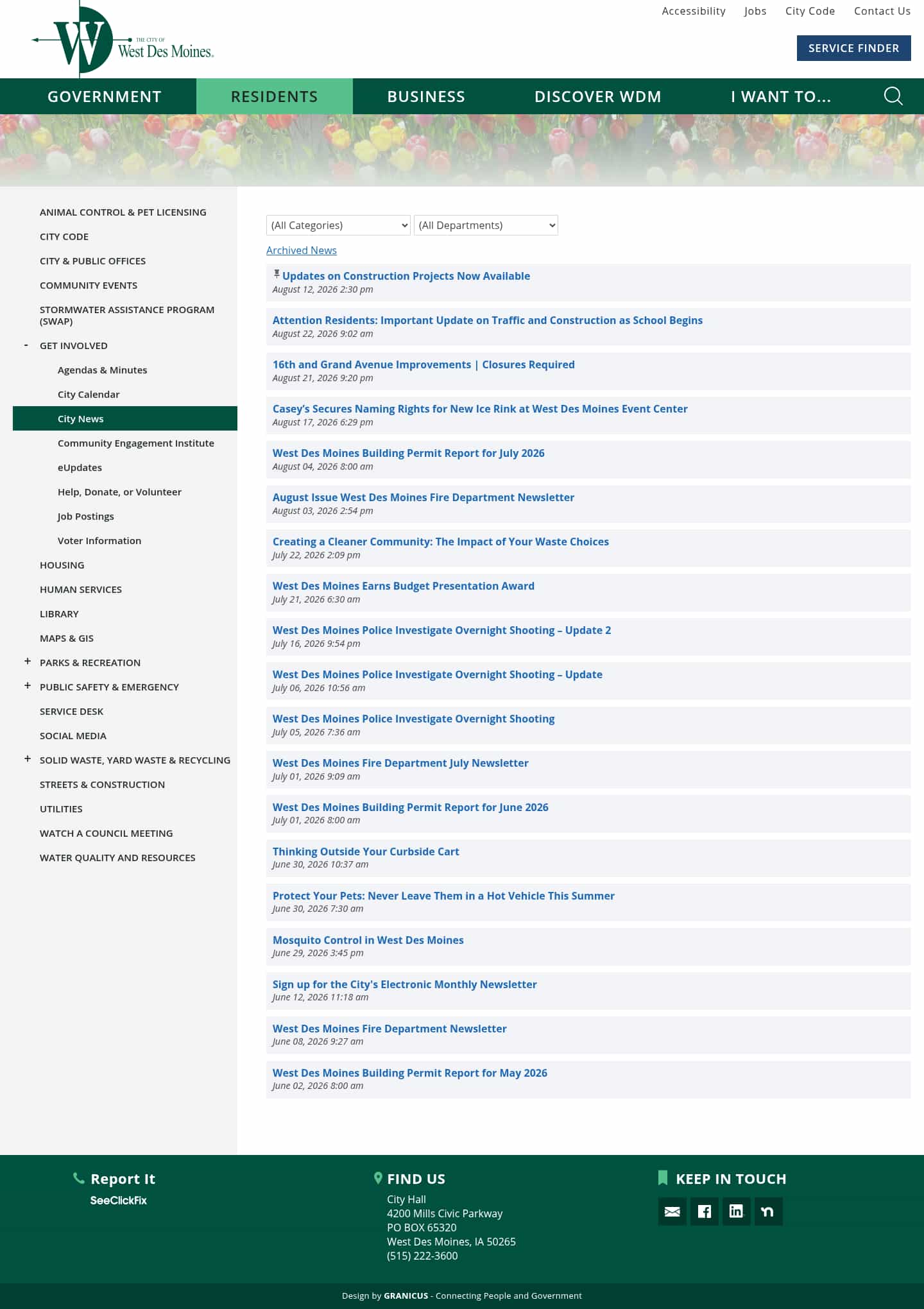Expand Parks & Recreation section

pos(28,662)
